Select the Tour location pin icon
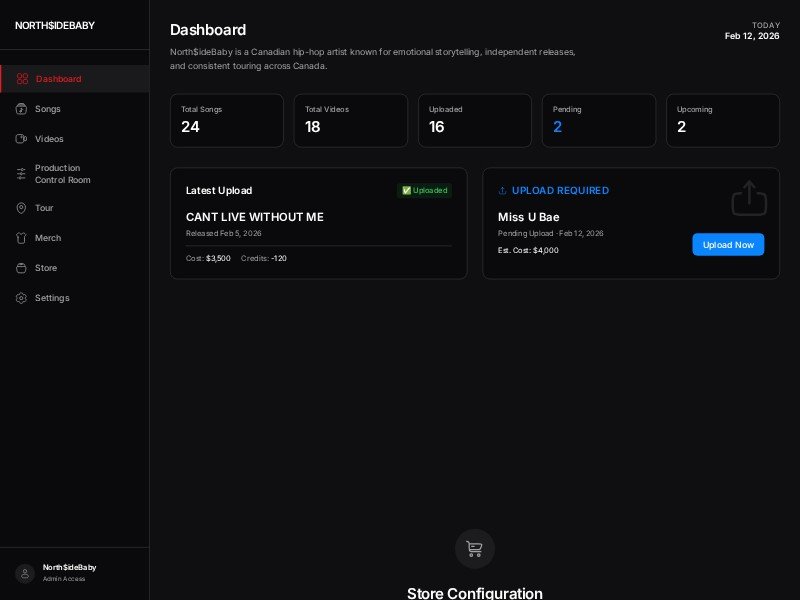The height and width of the screenshot is (600, 800). [x=23, y=208]
